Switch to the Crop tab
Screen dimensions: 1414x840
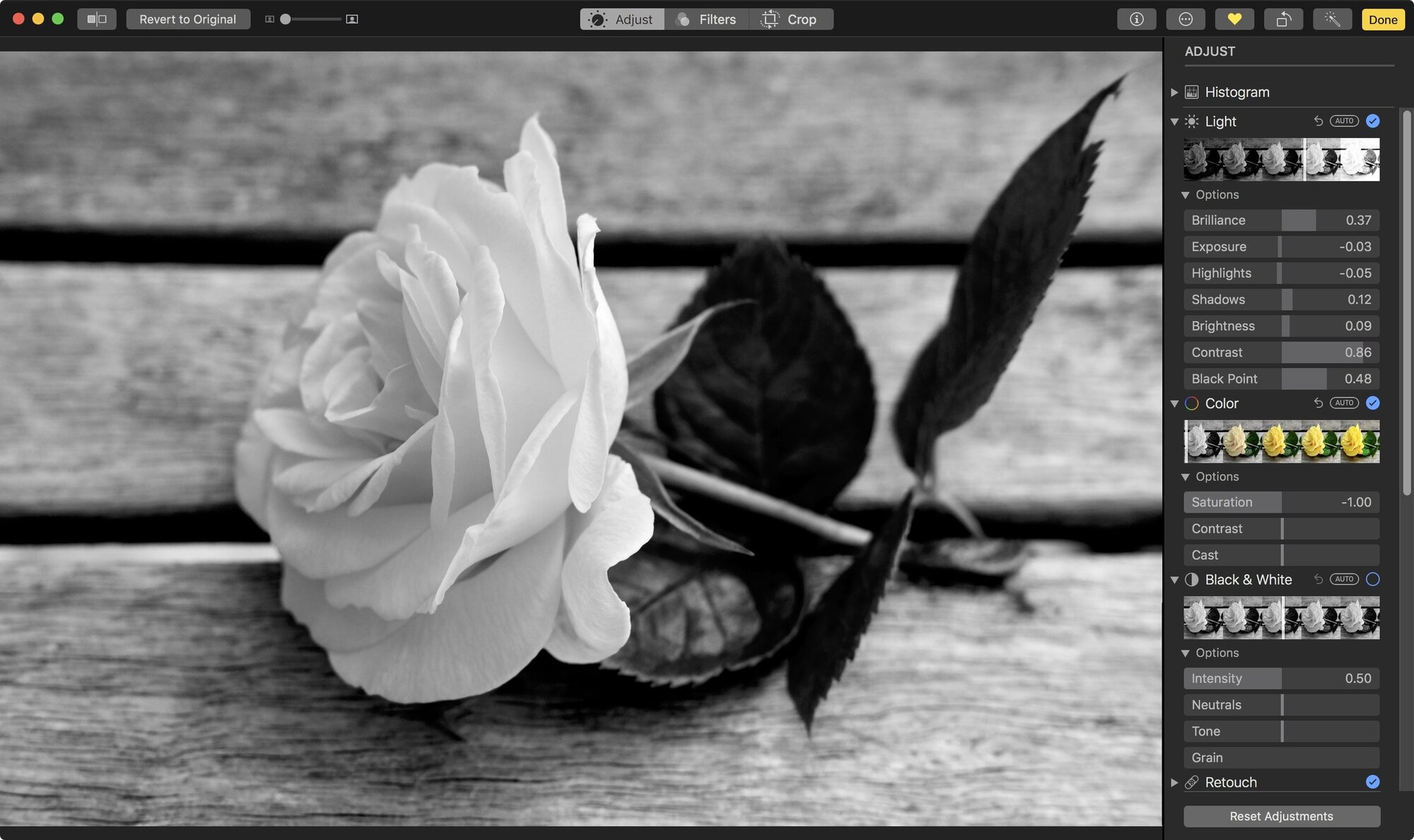pos(790,19)
